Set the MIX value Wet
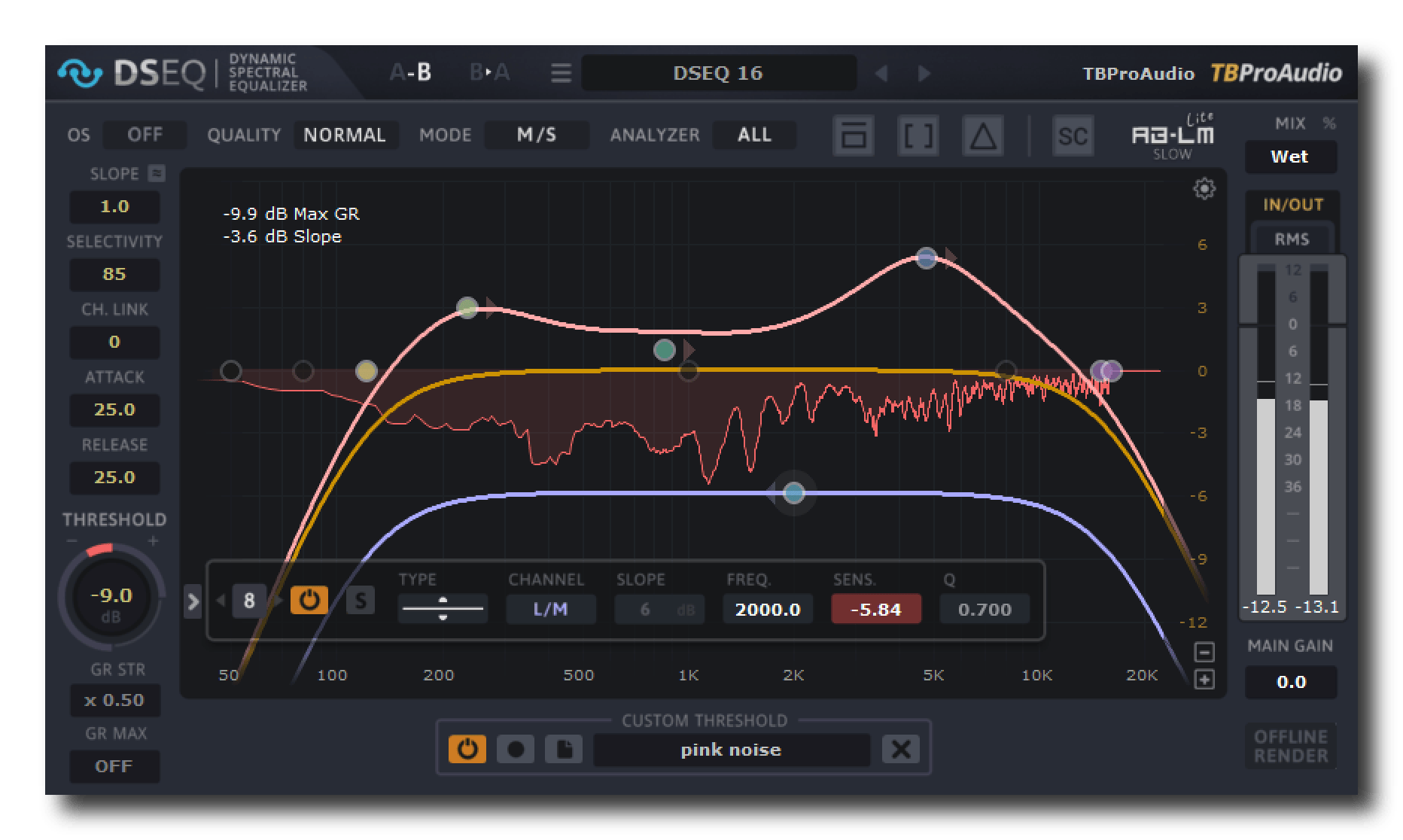 [x=1290, y=157]
